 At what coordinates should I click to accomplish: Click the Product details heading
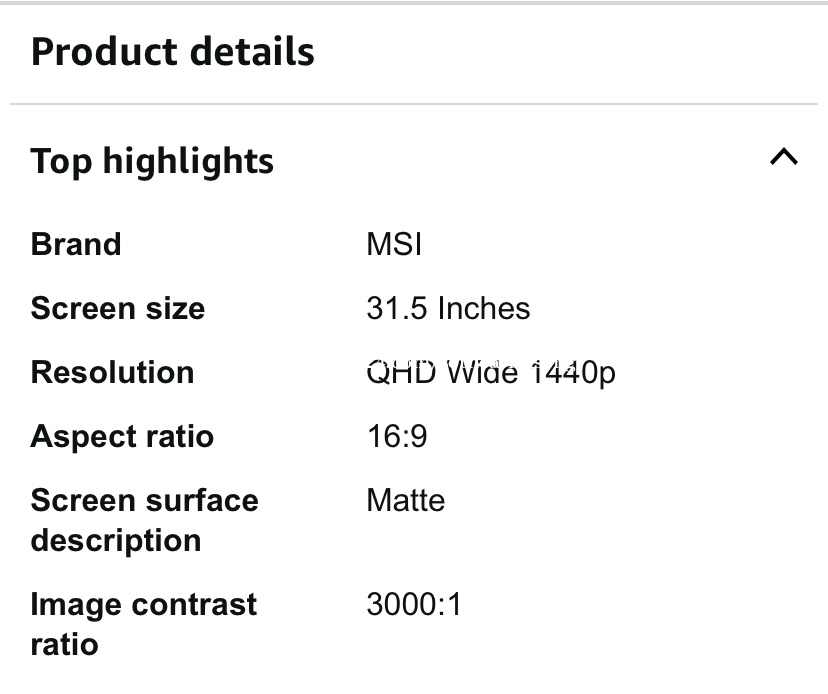[173, 52]
